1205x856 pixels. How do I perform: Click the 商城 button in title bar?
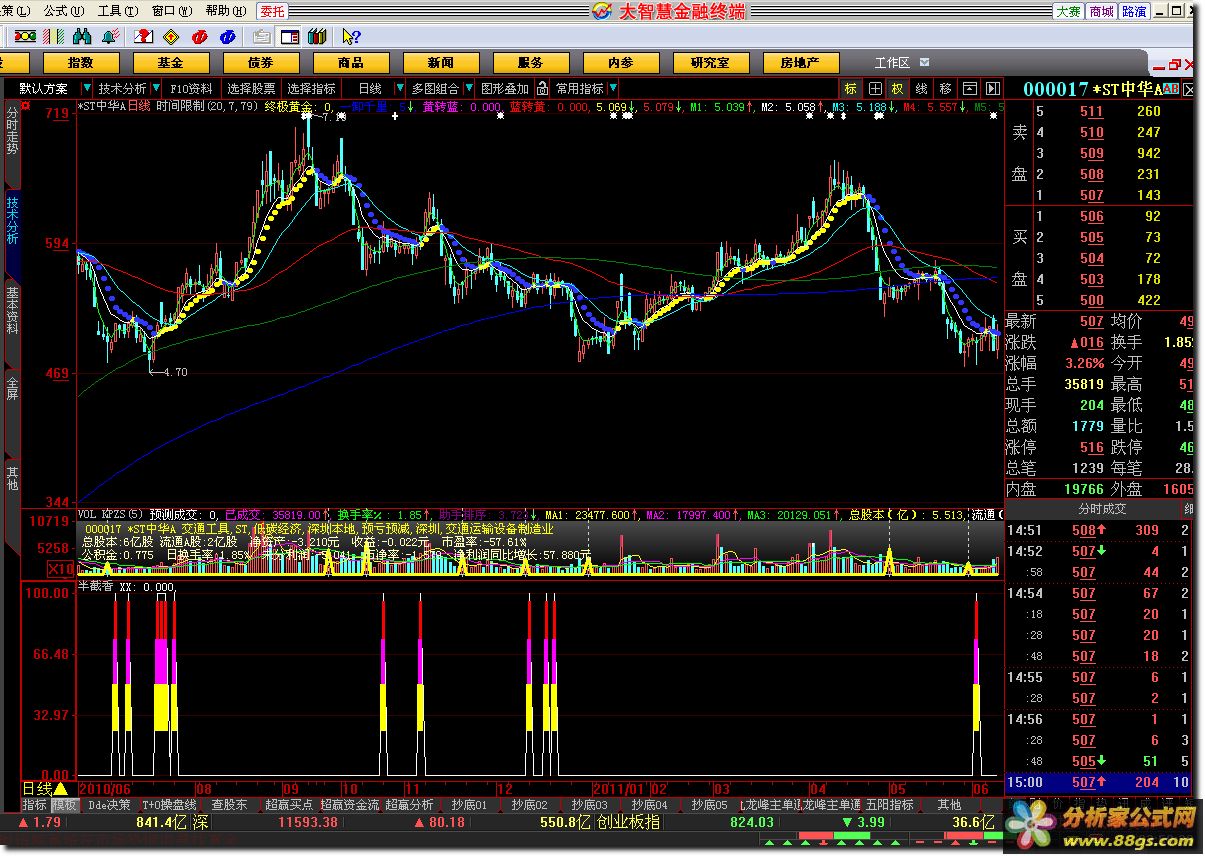1101,11
